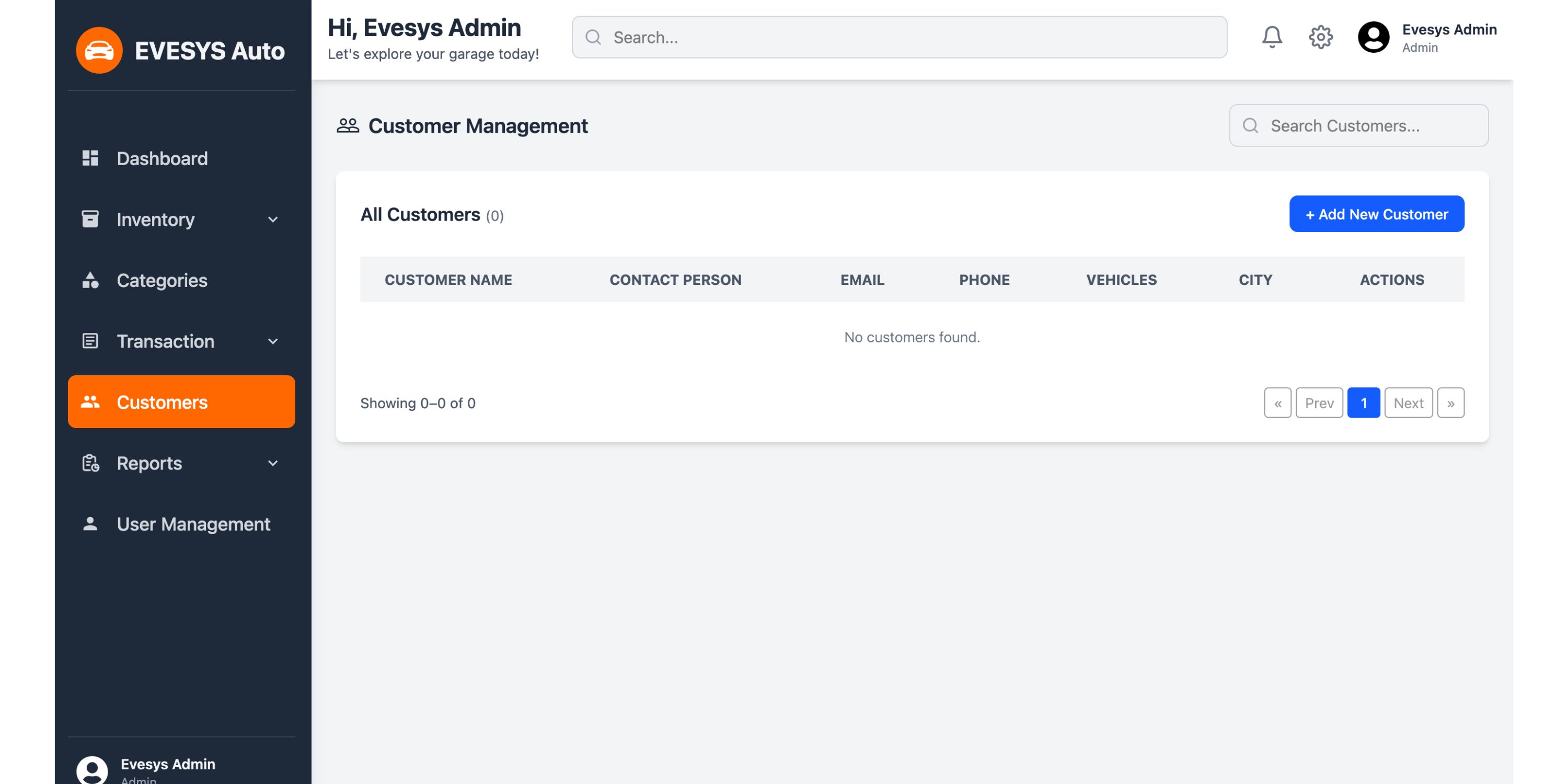Open settings via the gear icon

(x=1320, y=37)
